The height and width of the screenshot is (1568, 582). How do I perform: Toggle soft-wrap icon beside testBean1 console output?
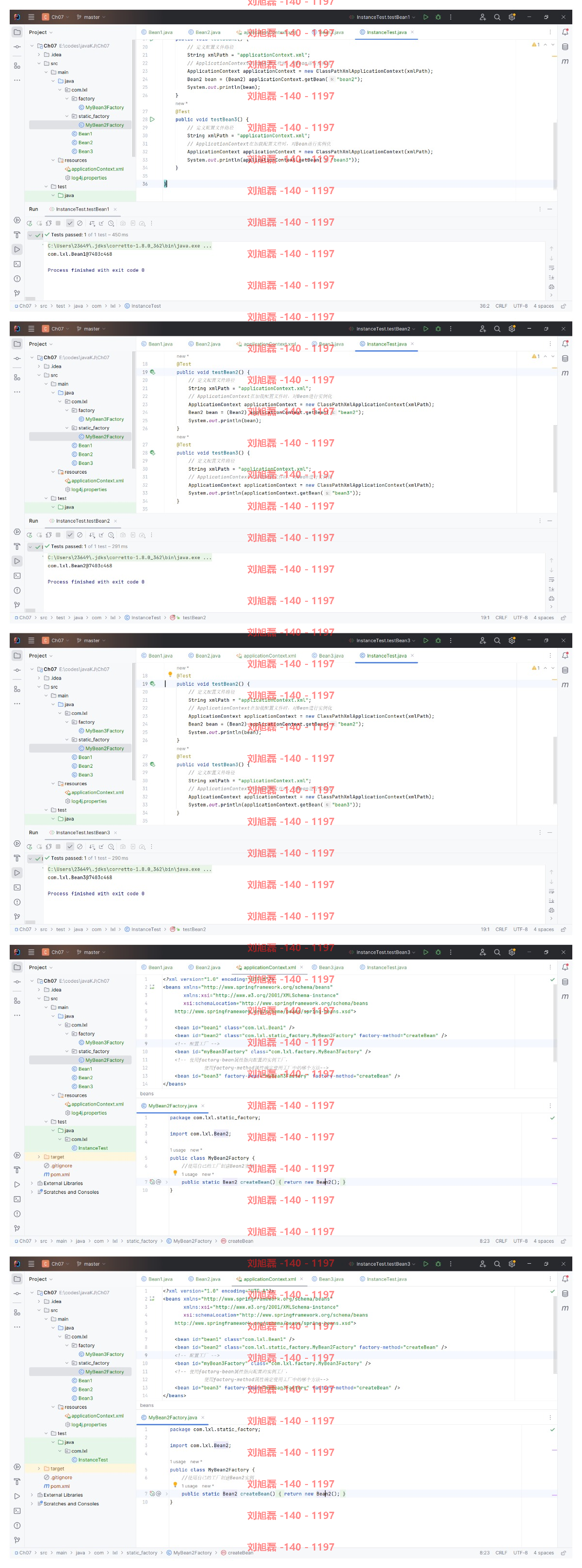pyautogui.click(x=551, y=268)
